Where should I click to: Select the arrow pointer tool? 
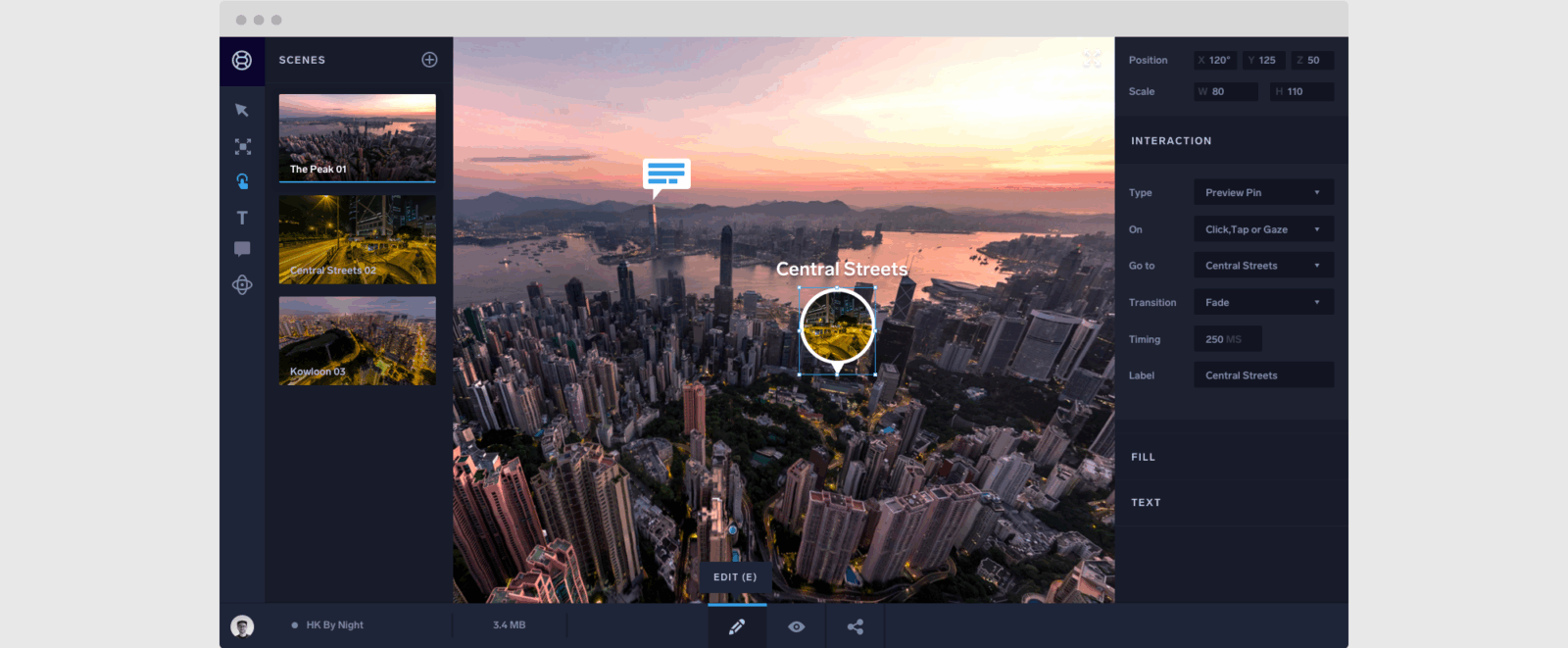pyautogui.click(x=242, y=111)
